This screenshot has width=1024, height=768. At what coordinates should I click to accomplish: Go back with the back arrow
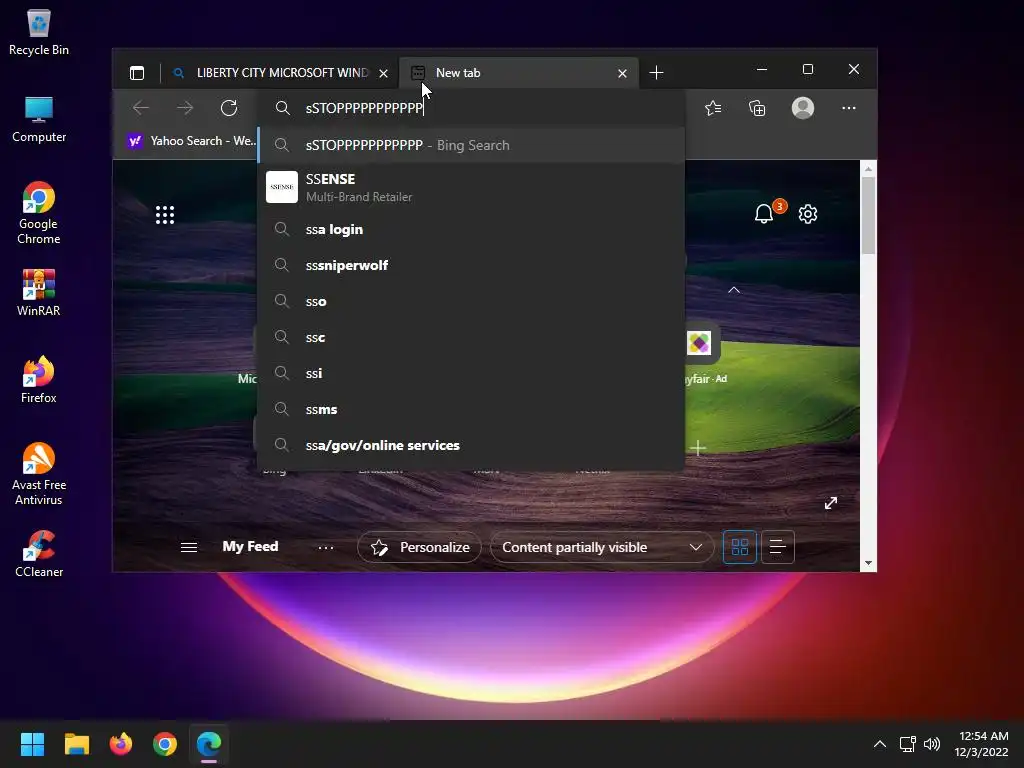click(x=140, y=108)
